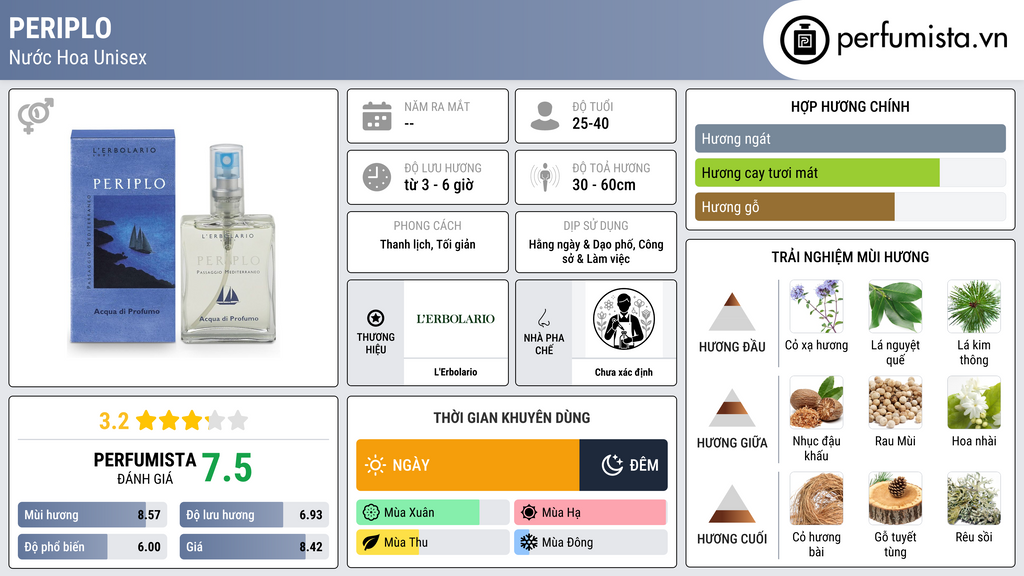Click the Giá 8.42 score bar
Screen dimensions: 1024x576
tap(254, 547)
